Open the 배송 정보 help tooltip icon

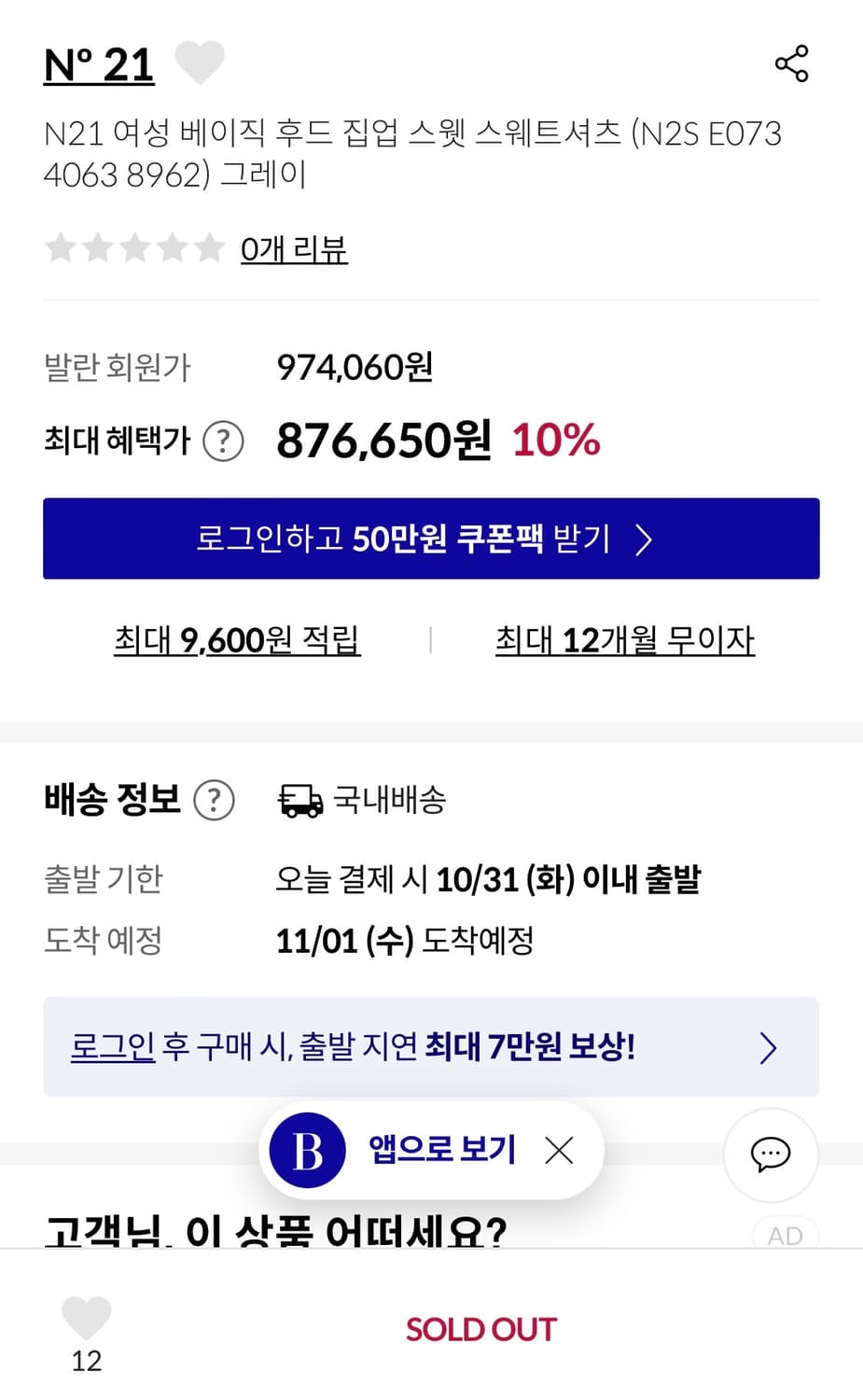(x=215, y=799)
